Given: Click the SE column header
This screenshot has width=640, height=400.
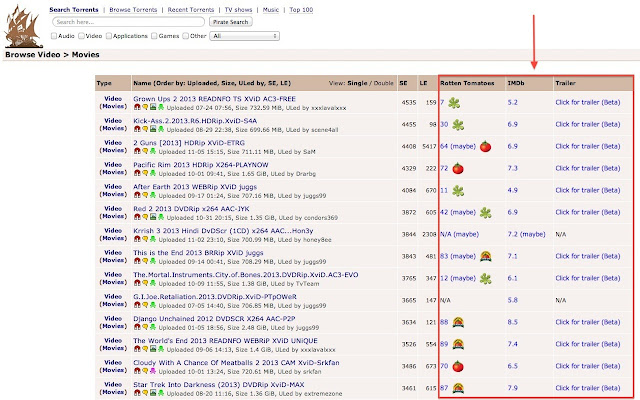Looking at the screenshot, I should click(403, 83).
